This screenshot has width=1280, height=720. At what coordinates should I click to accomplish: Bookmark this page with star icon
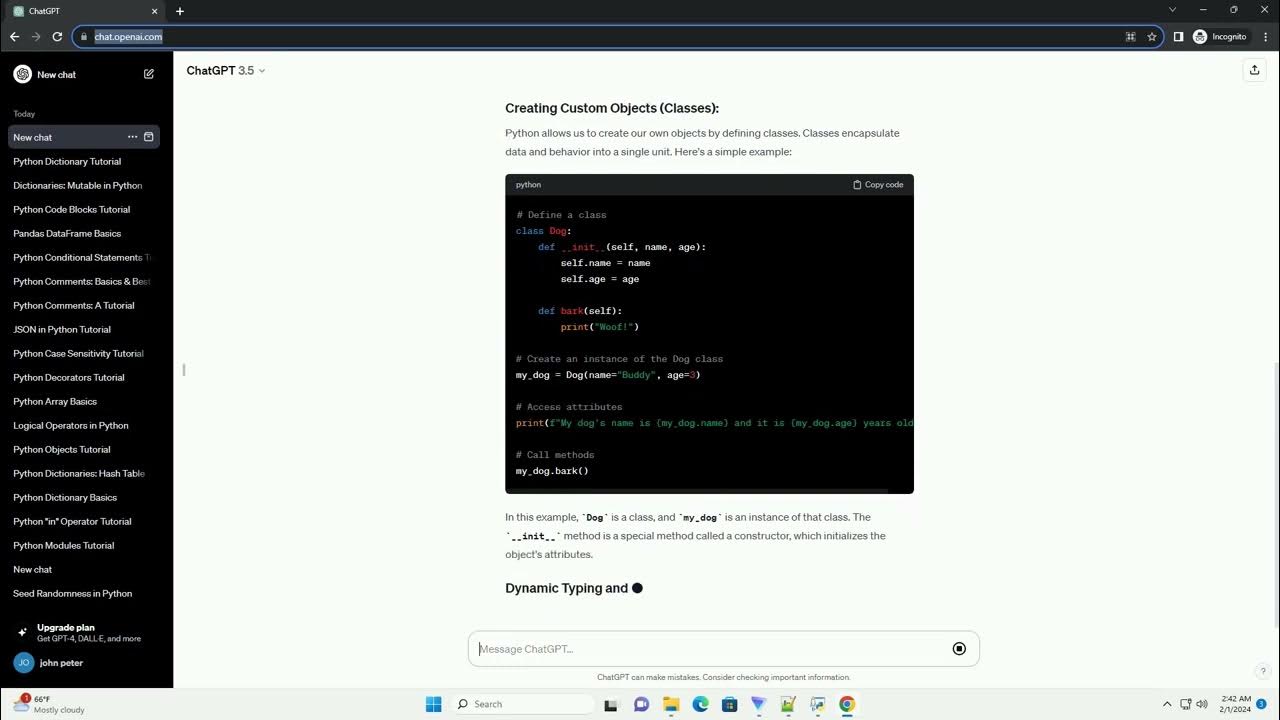pos(1152,37)
